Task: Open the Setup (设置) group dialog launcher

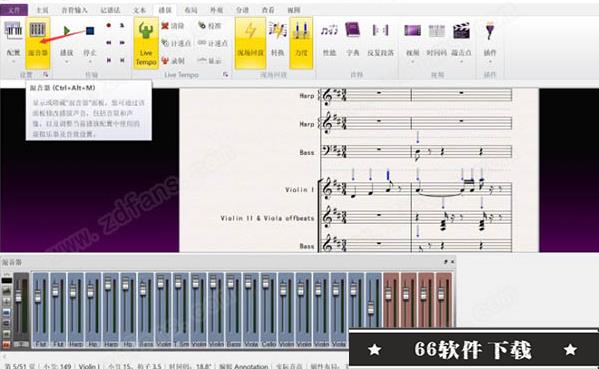Action: click(x=45, y=74)
